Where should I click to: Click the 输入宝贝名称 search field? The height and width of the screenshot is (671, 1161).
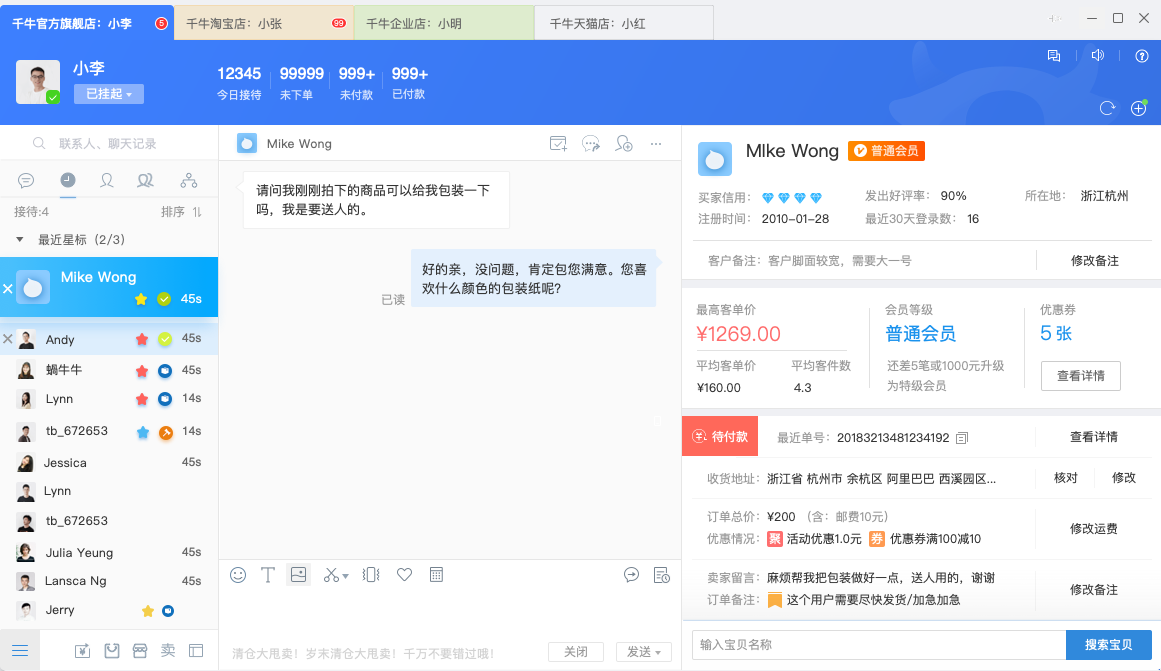pos(878,645)
